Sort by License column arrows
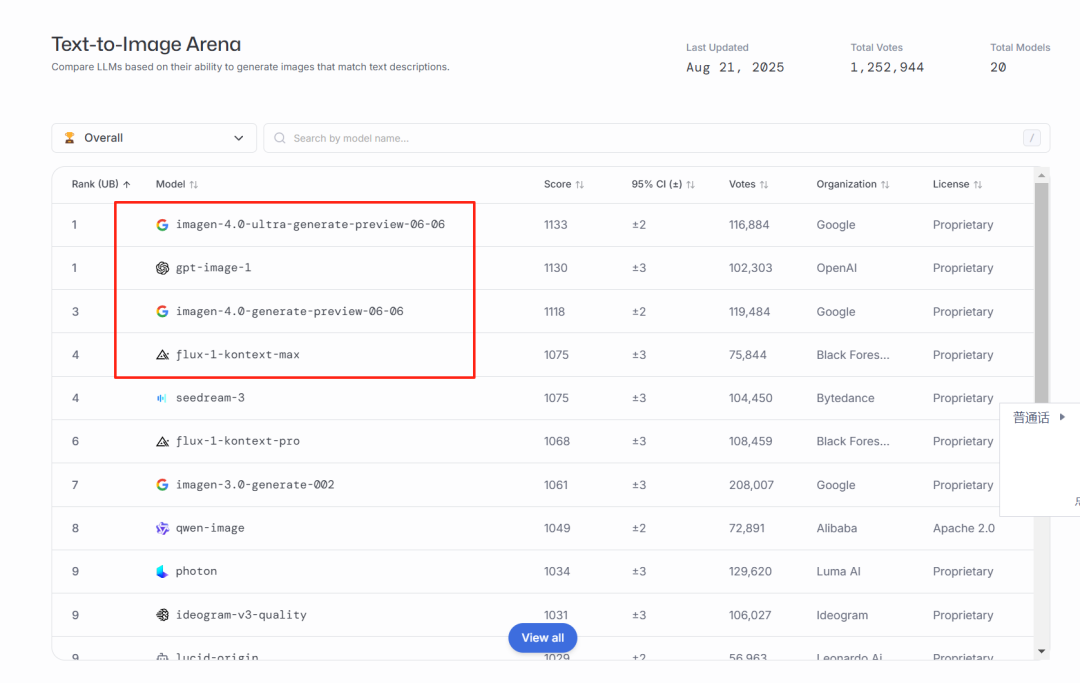This screenshot has height=683, width=1080. tap(978, 185)
